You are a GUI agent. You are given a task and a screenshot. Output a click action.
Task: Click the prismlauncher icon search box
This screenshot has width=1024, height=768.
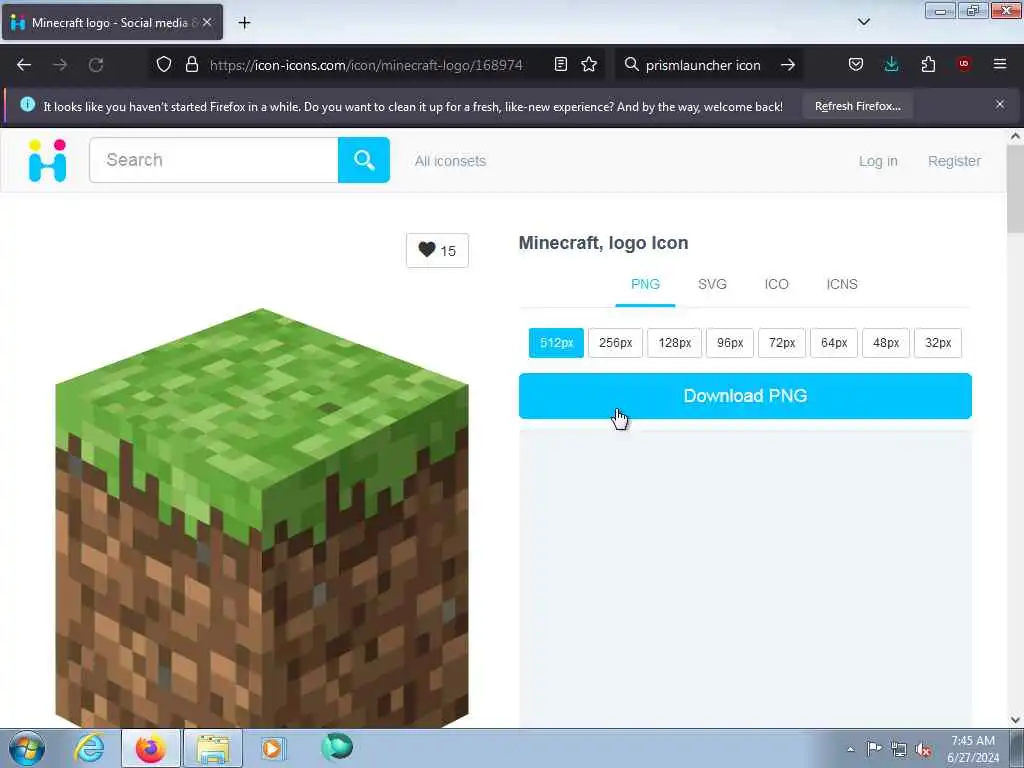tap(703, 65)
